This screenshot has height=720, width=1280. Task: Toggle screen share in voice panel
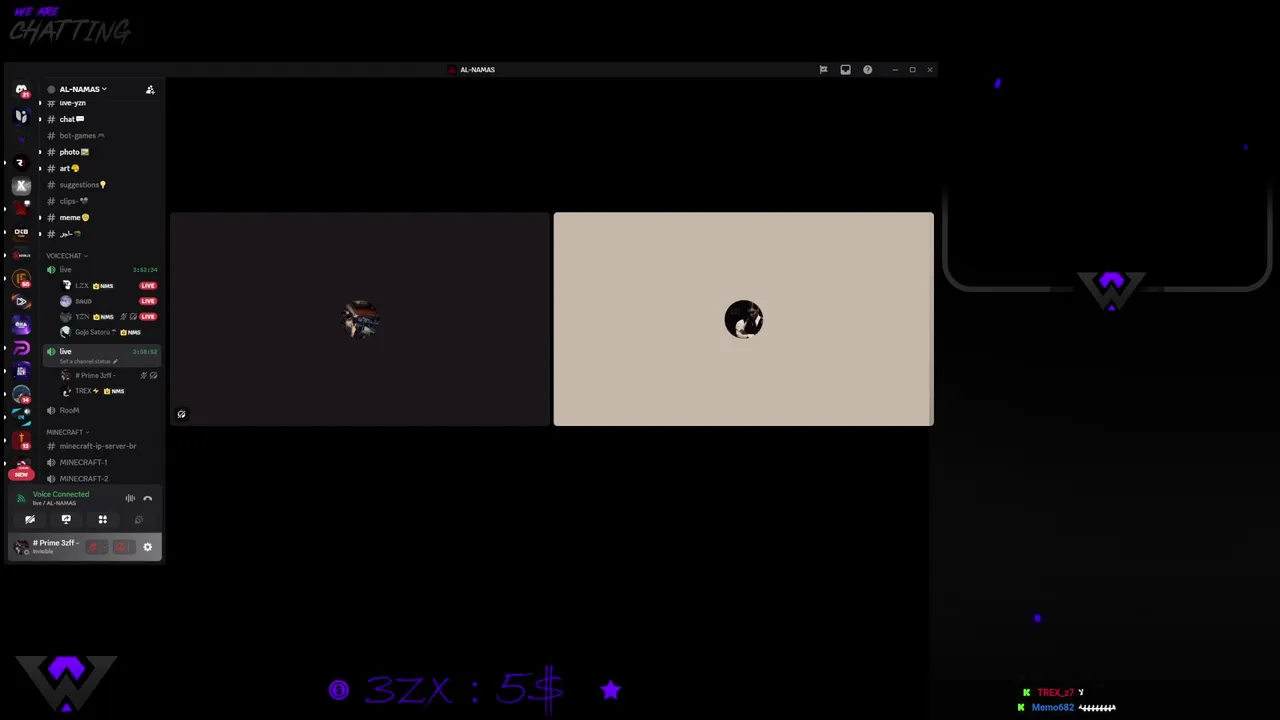tap(66, 519)
